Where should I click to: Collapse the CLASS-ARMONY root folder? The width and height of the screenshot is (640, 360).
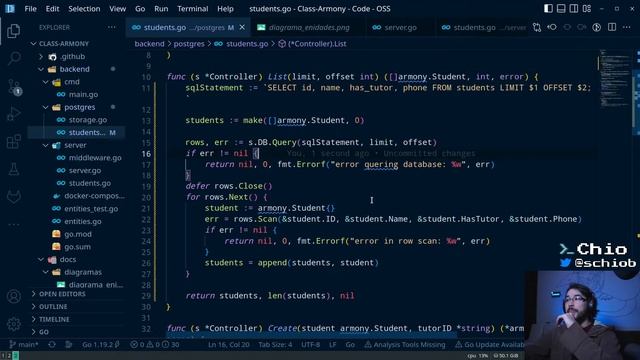pos(34,44)
